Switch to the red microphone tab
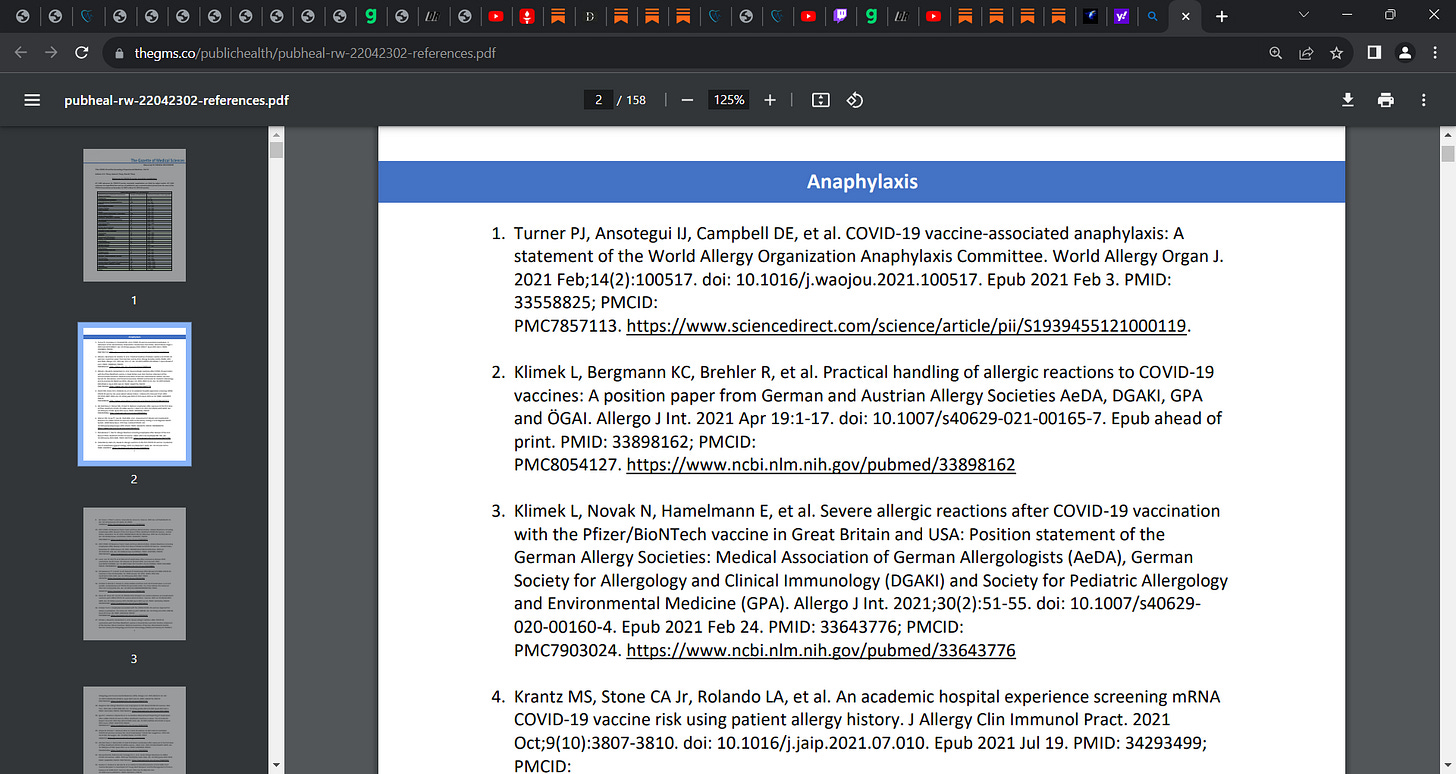 coord(527,16)
